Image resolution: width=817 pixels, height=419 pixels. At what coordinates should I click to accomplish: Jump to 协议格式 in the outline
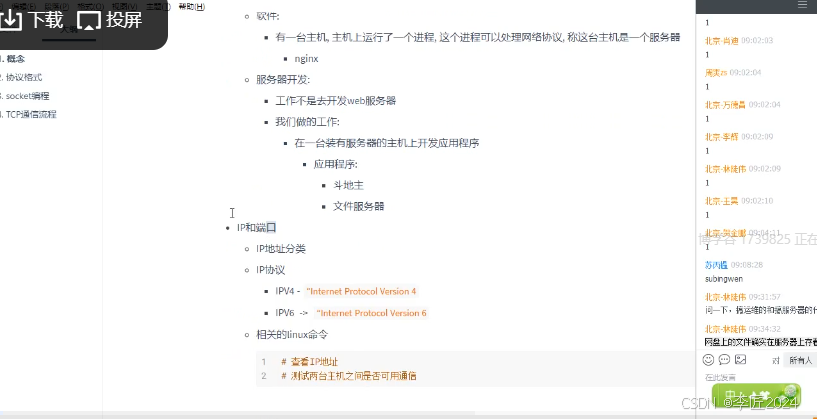[x=22, y=77]
